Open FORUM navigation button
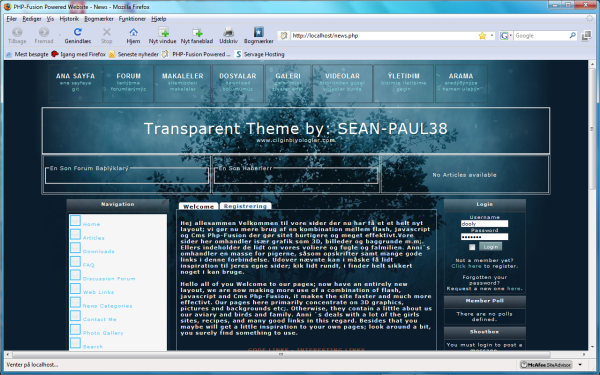Screen dimensions: 600x375 click(x=129, y=83)
